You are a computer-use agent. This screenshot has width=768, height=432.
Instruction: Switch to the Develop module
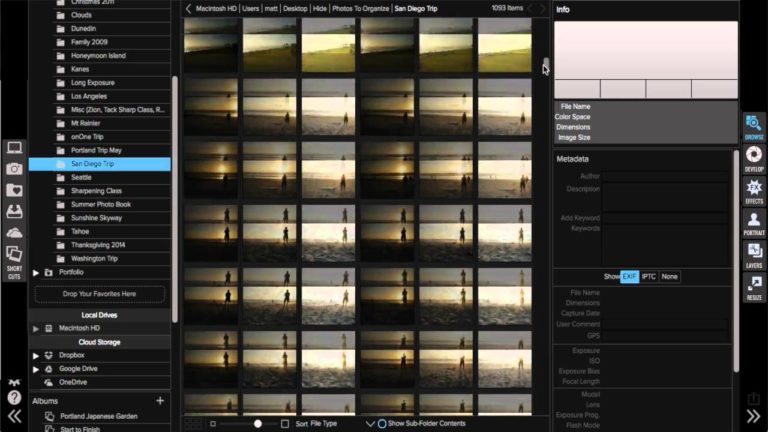click(x=754, y=159)
